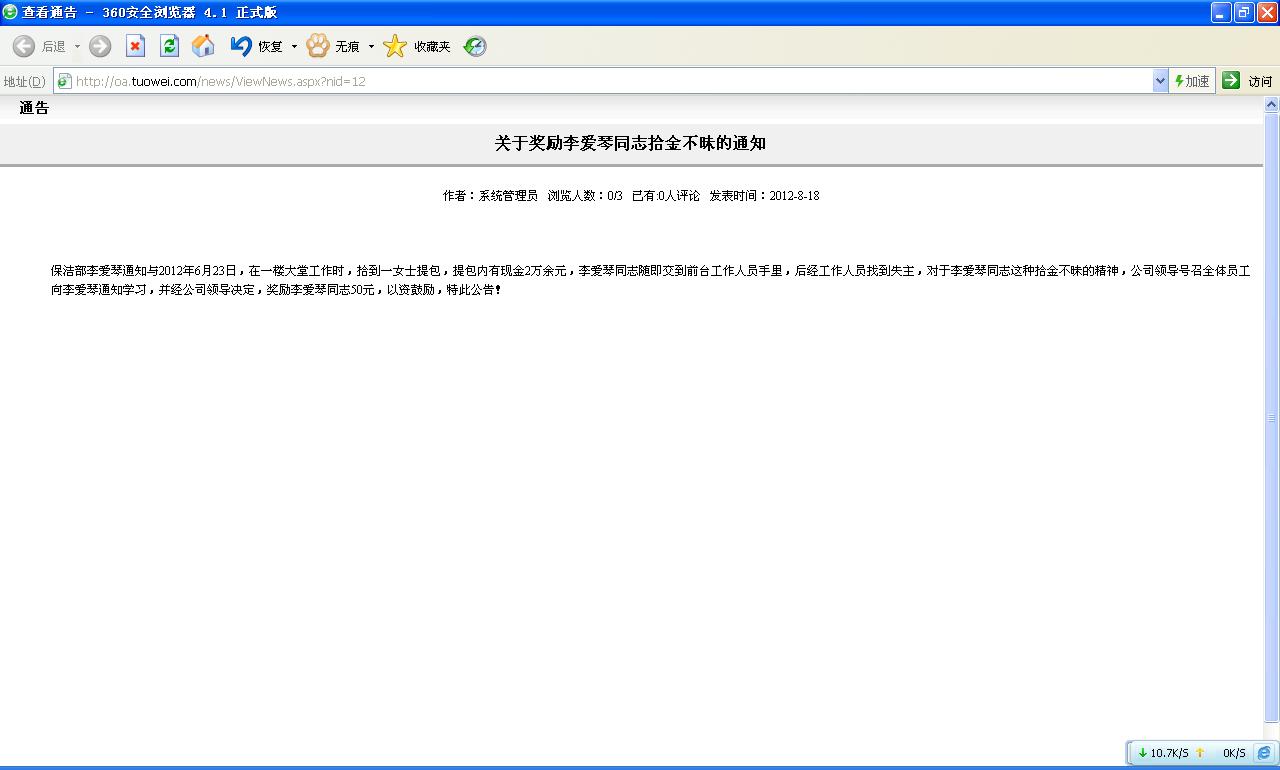
Task: Expand the Restore (恢复) dropdown arrow
Action: [x=294, y=47]
